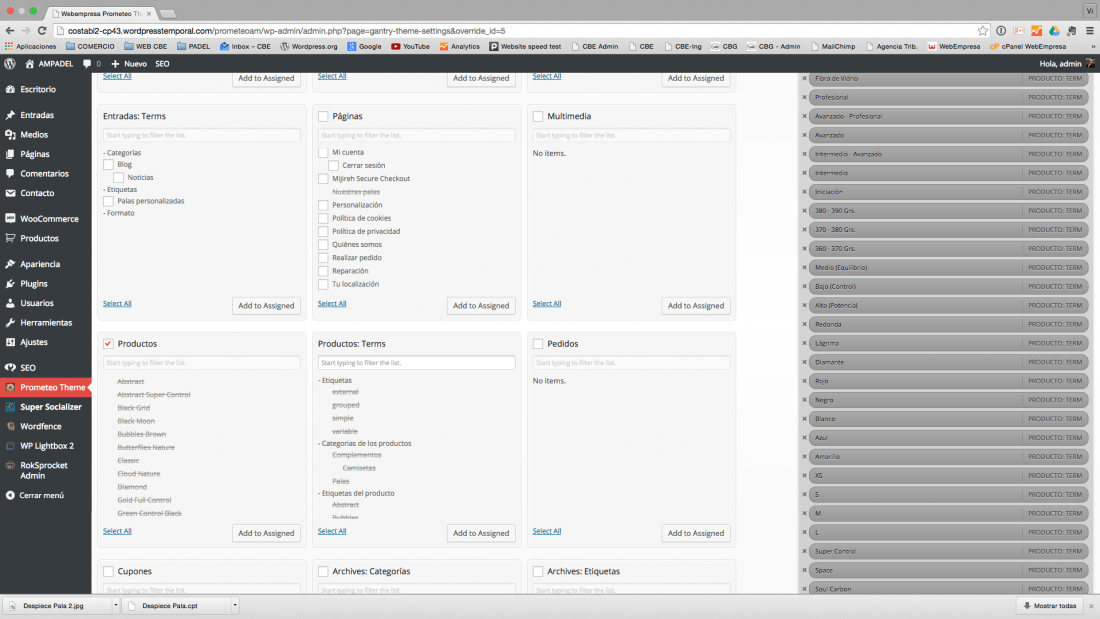The width and height of the screenshot is (1100, 619).
Task: Open Hola, admin account menu
Action: click(x=1066, y=64)
